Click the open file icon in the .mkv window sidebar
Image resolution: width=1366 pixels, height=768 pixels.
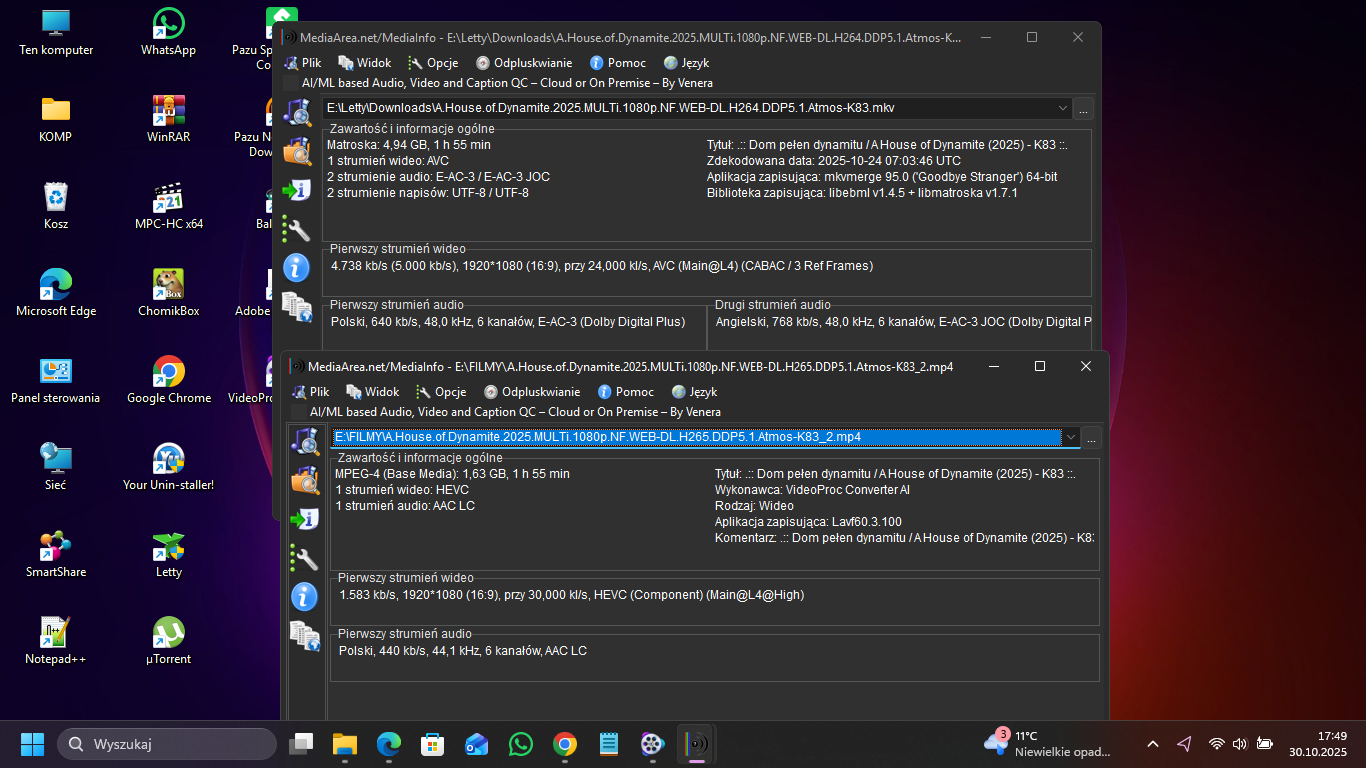pyautogui.click(x=296, y=111)
